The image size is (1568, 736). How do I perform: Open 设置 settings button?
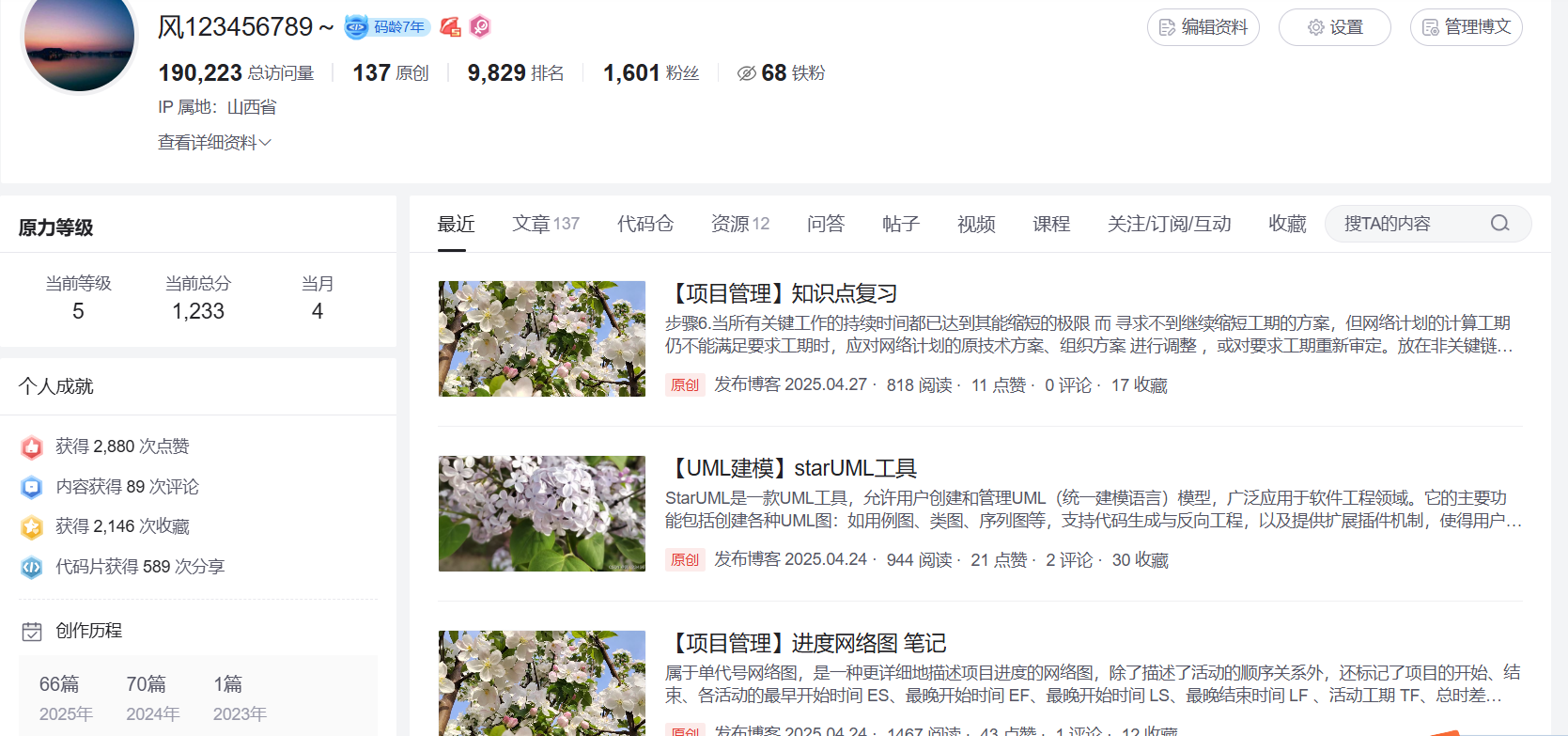pos(1335,27)
